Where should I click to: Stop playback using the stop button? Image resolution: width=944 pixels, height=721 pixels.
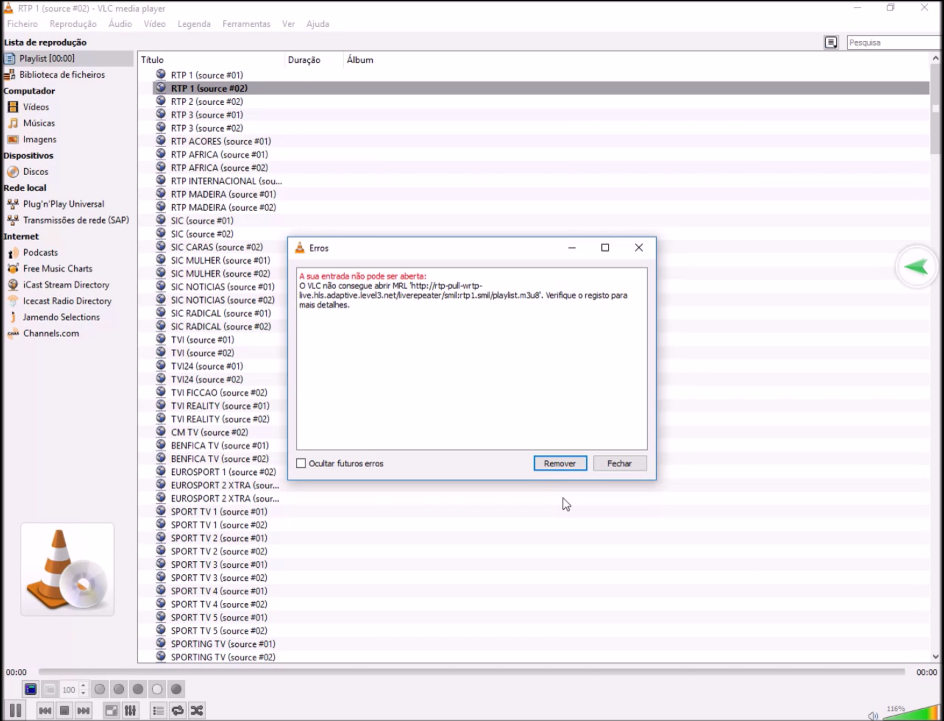[64, 711]
